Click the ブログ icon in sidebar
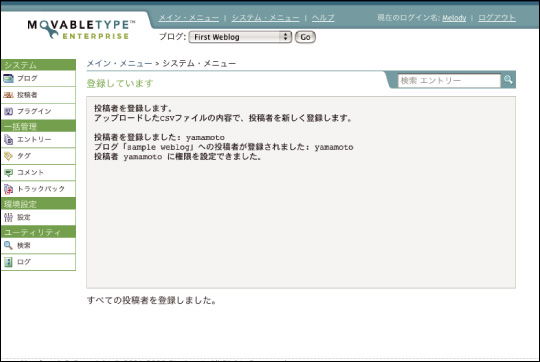Image resolution: width=540 pixels, height=362 pixels. click(8, 79)
